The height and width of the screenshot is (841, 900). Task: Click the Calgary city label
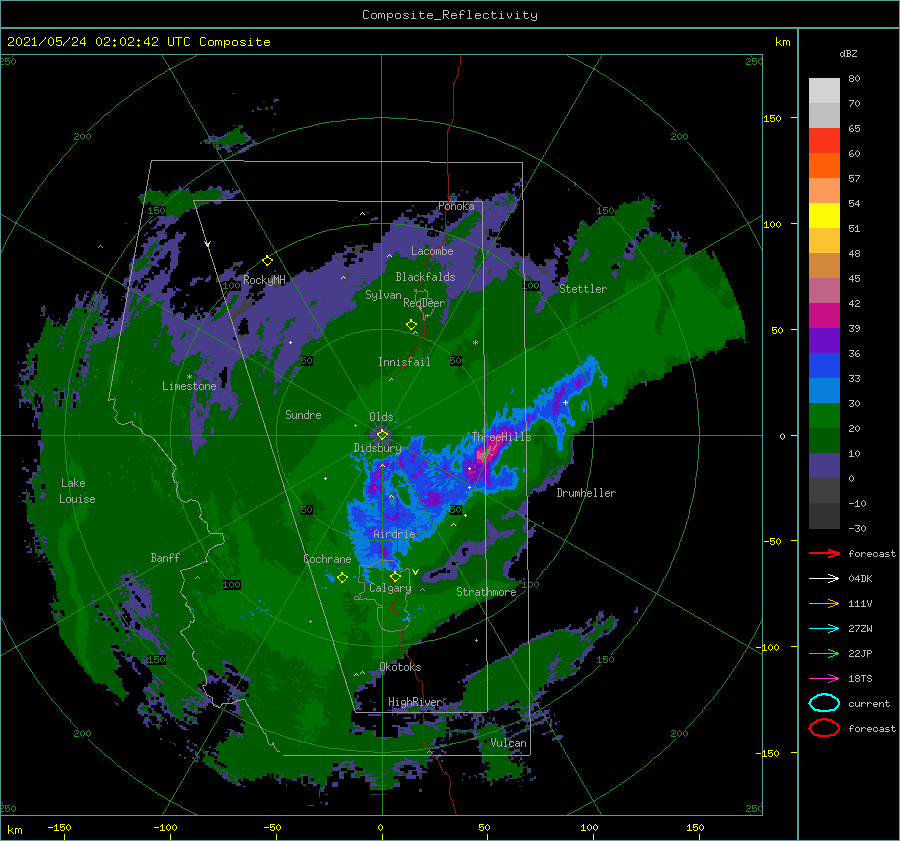390,588
